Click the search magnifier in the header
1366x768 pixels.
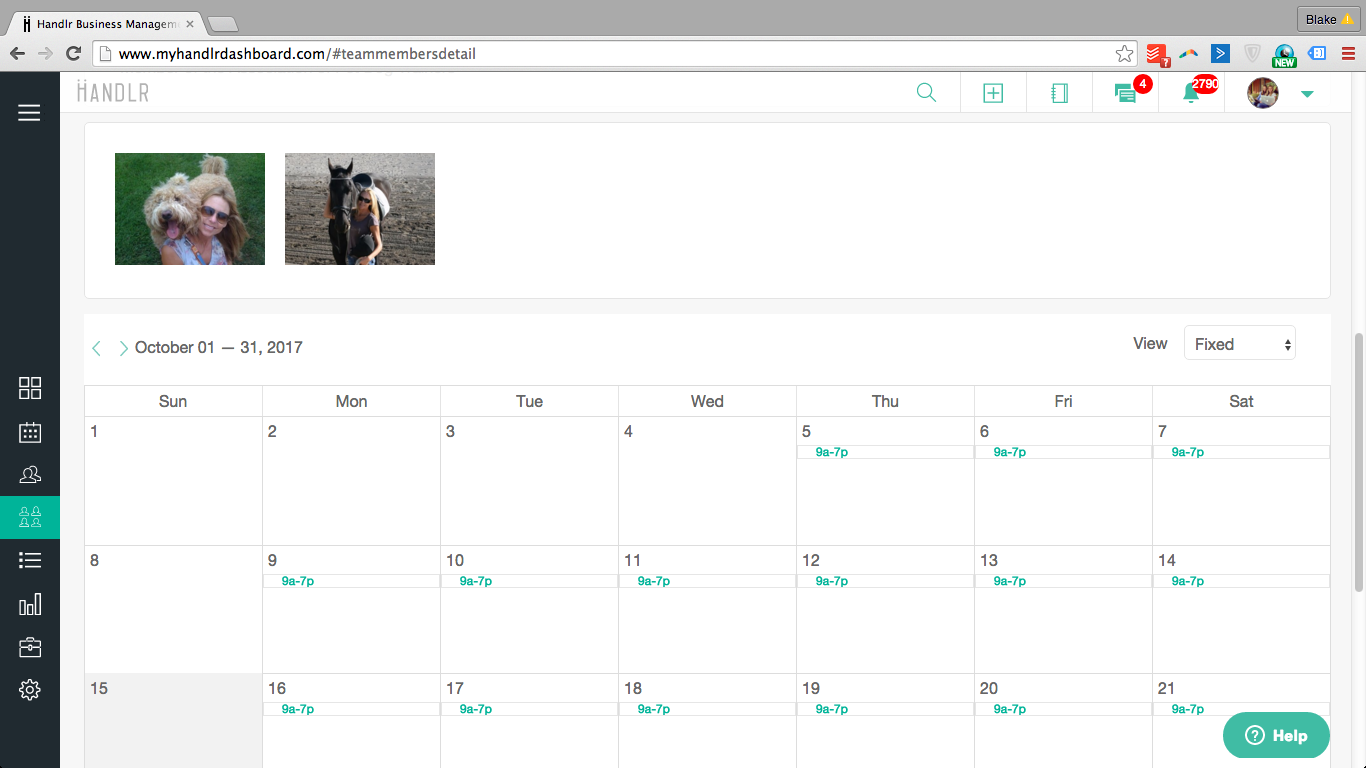click(926, 93)
